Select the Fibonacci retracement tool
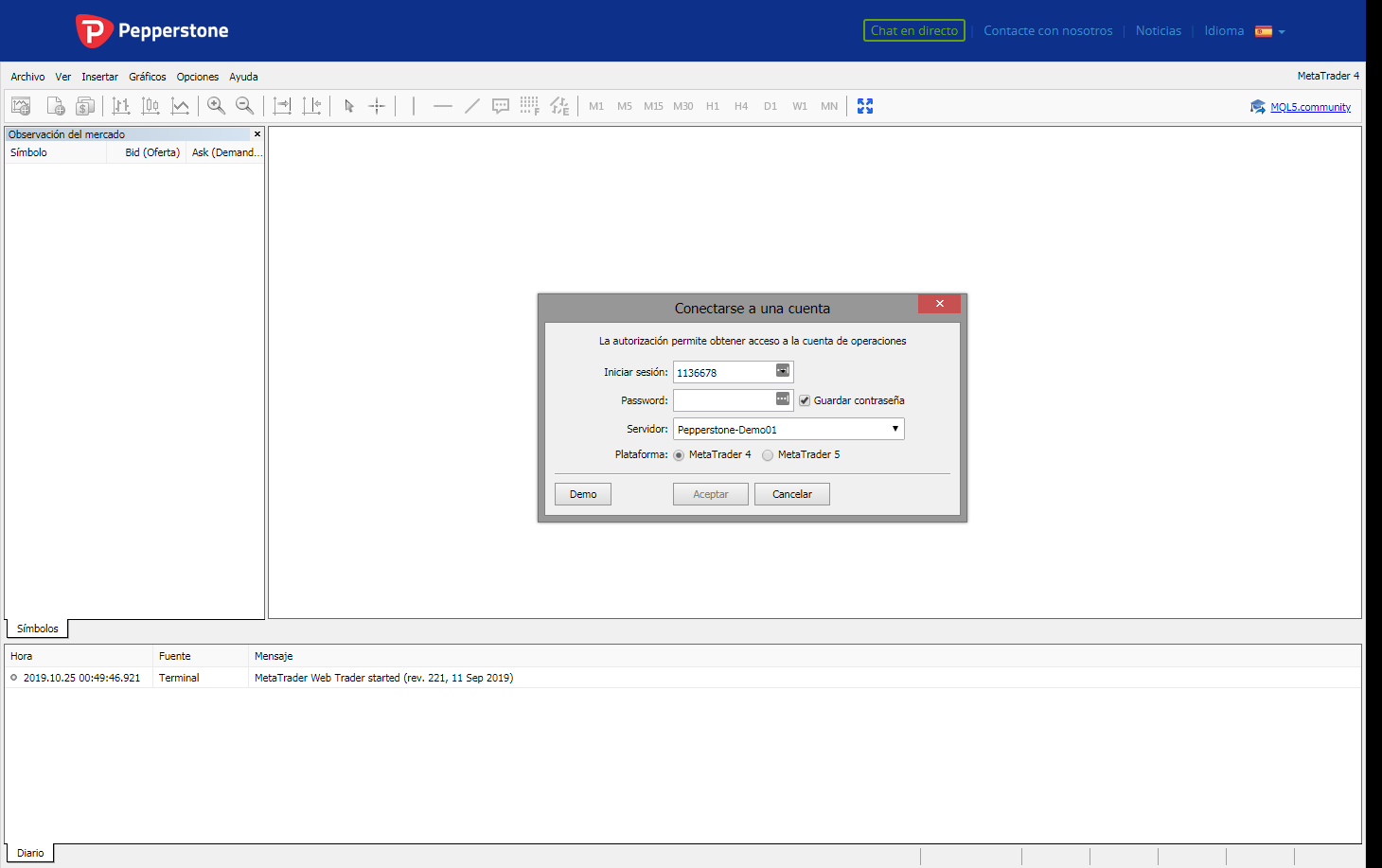Screen dimensions: 1382x868 [x=530, y=106]
